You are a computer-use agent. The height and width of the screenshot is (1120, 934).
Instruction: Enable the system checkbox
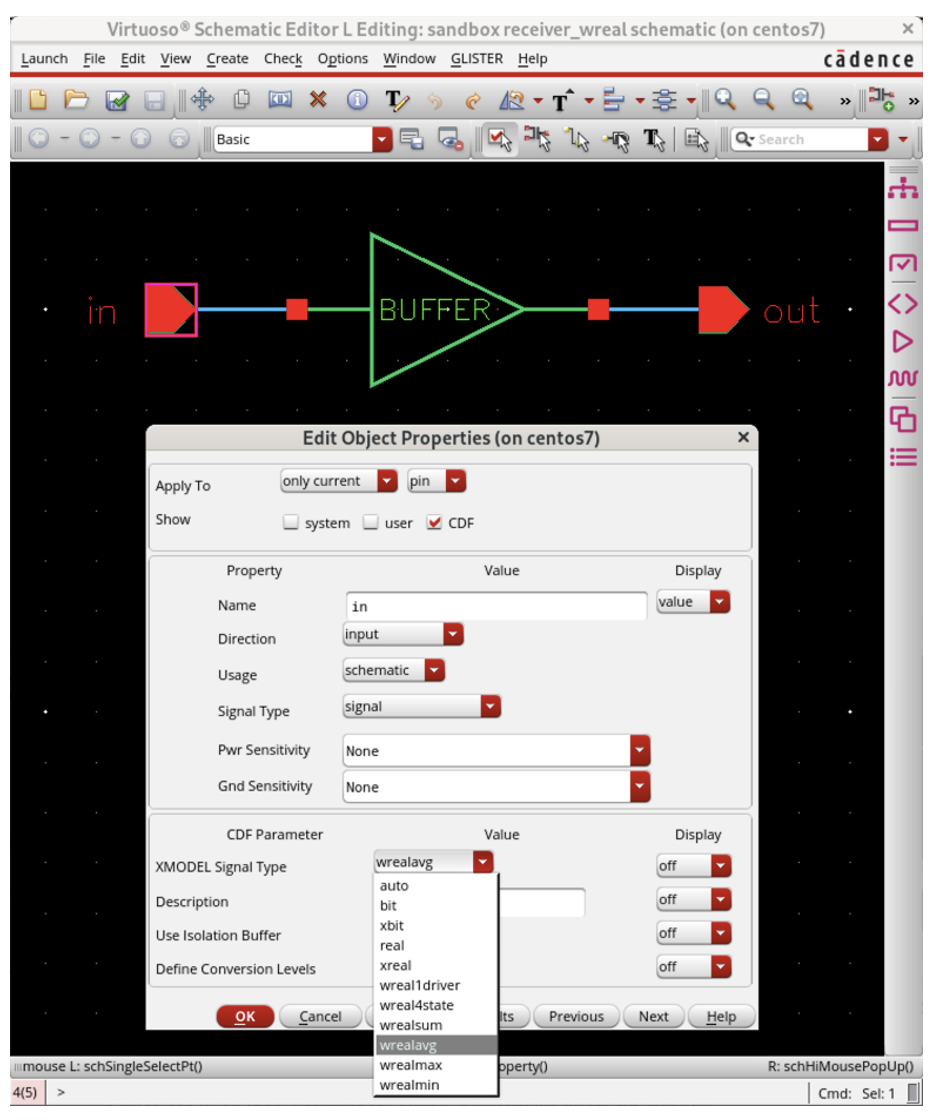[x=291, y=523]
